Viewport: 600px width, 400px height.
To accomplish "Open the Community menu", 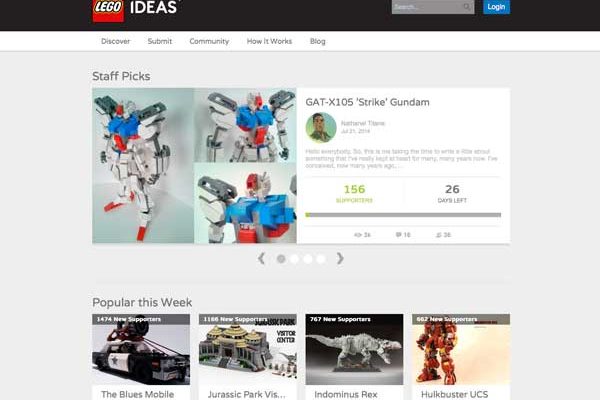I will [209, 41].
